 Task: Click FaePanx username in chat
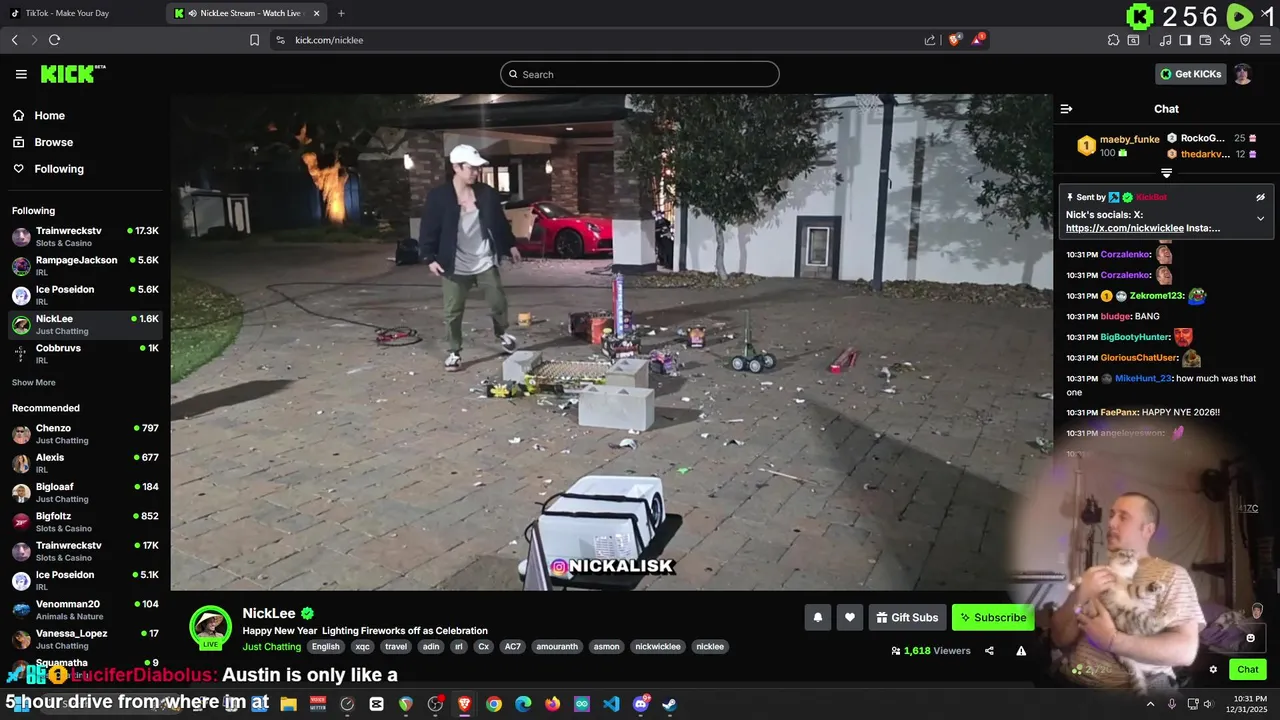click(x=1118, y=412)
